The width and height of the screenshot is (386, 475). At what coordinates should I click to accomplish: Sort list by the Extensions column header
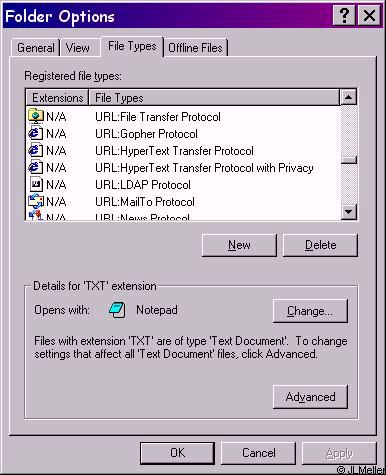click(57, 98)
